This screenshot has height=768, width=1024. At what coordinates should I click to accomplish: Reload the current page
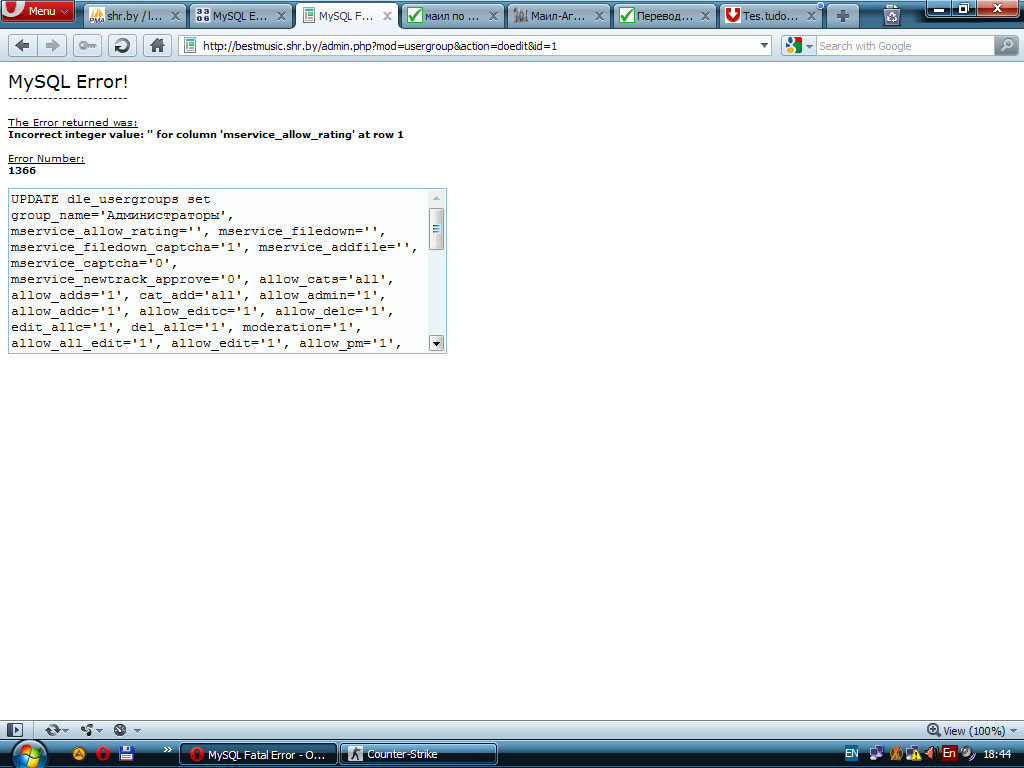(122, 45)
